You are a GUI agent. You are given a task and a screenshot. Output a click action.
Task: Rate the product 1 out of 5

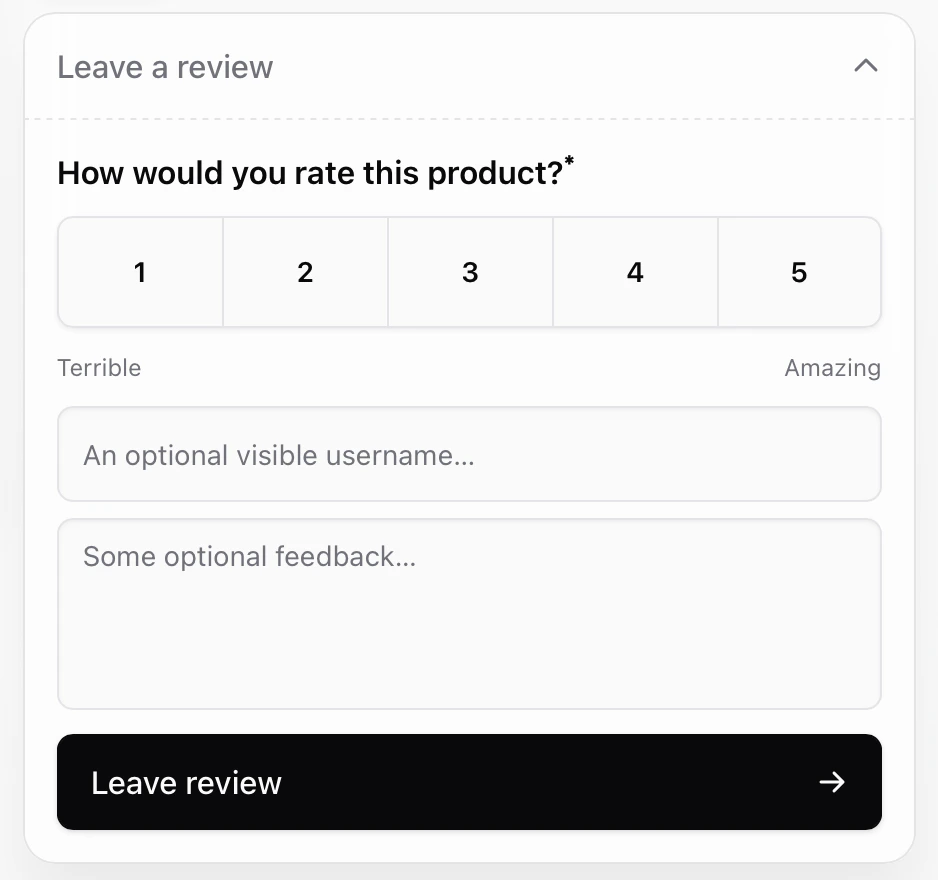(140, 272)
